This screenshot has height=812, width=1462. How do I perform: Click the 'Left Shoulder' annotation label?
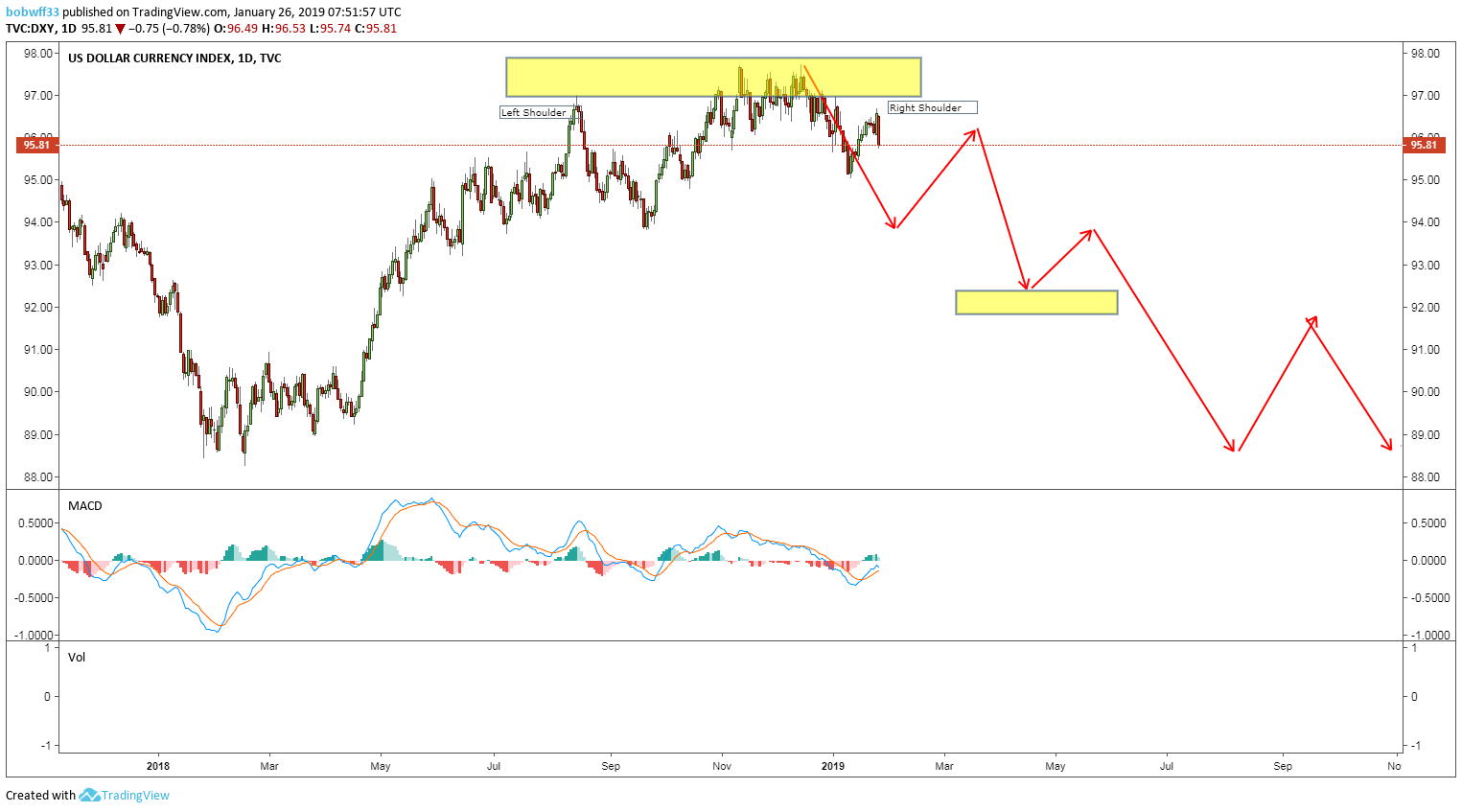pyautogui.click(x=534, y=112)
